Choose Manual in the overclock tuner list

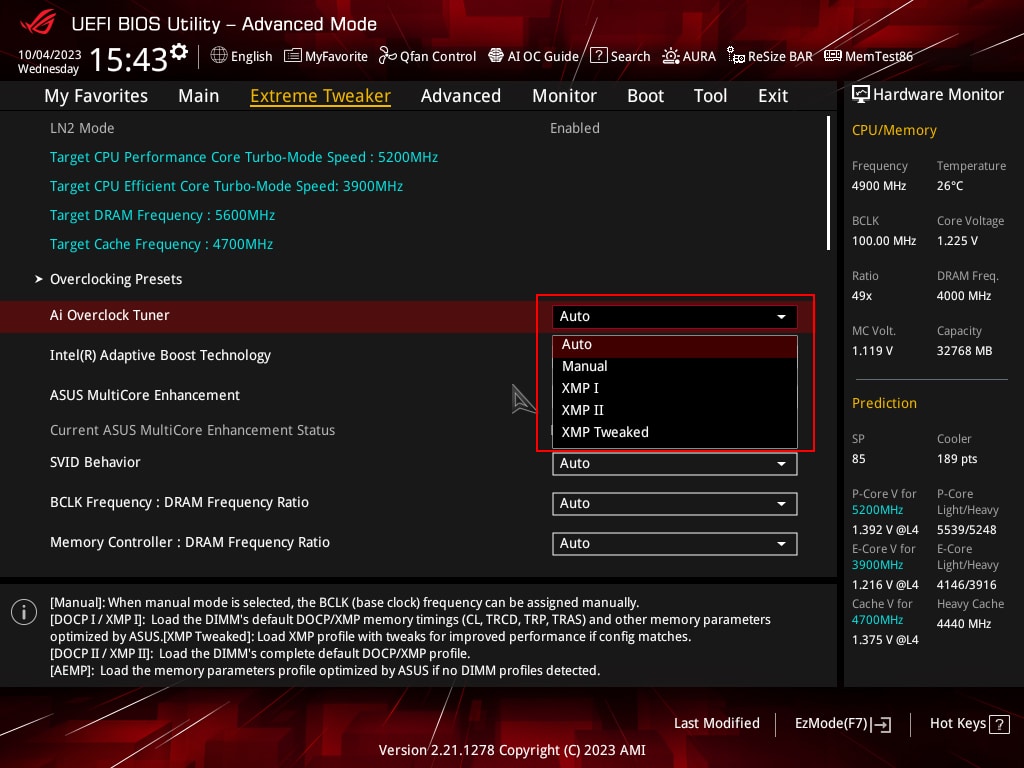pyautogui.click(x=675, y=366)
